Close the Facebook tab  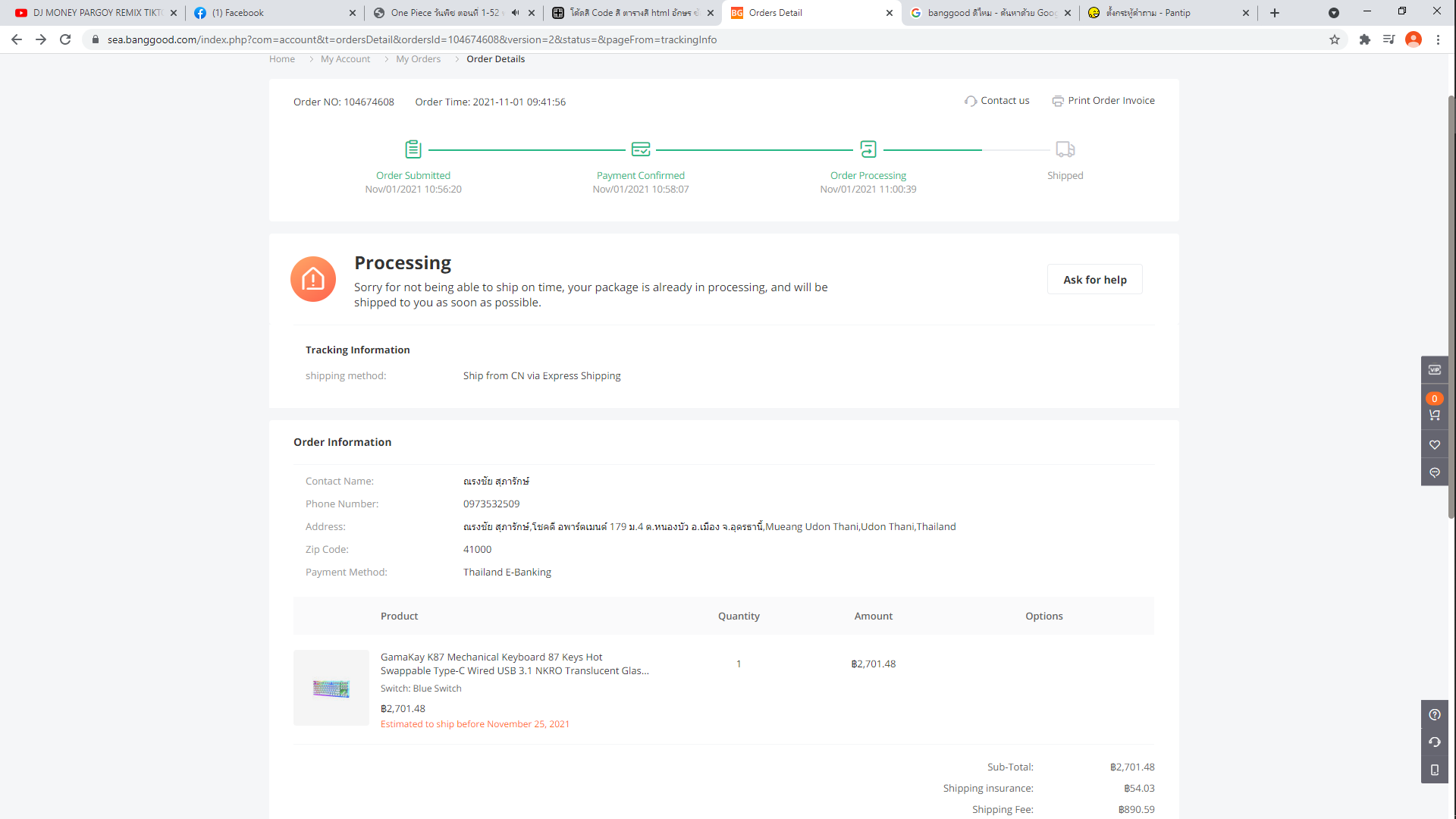pyautogui.click(x=353, y=13)
